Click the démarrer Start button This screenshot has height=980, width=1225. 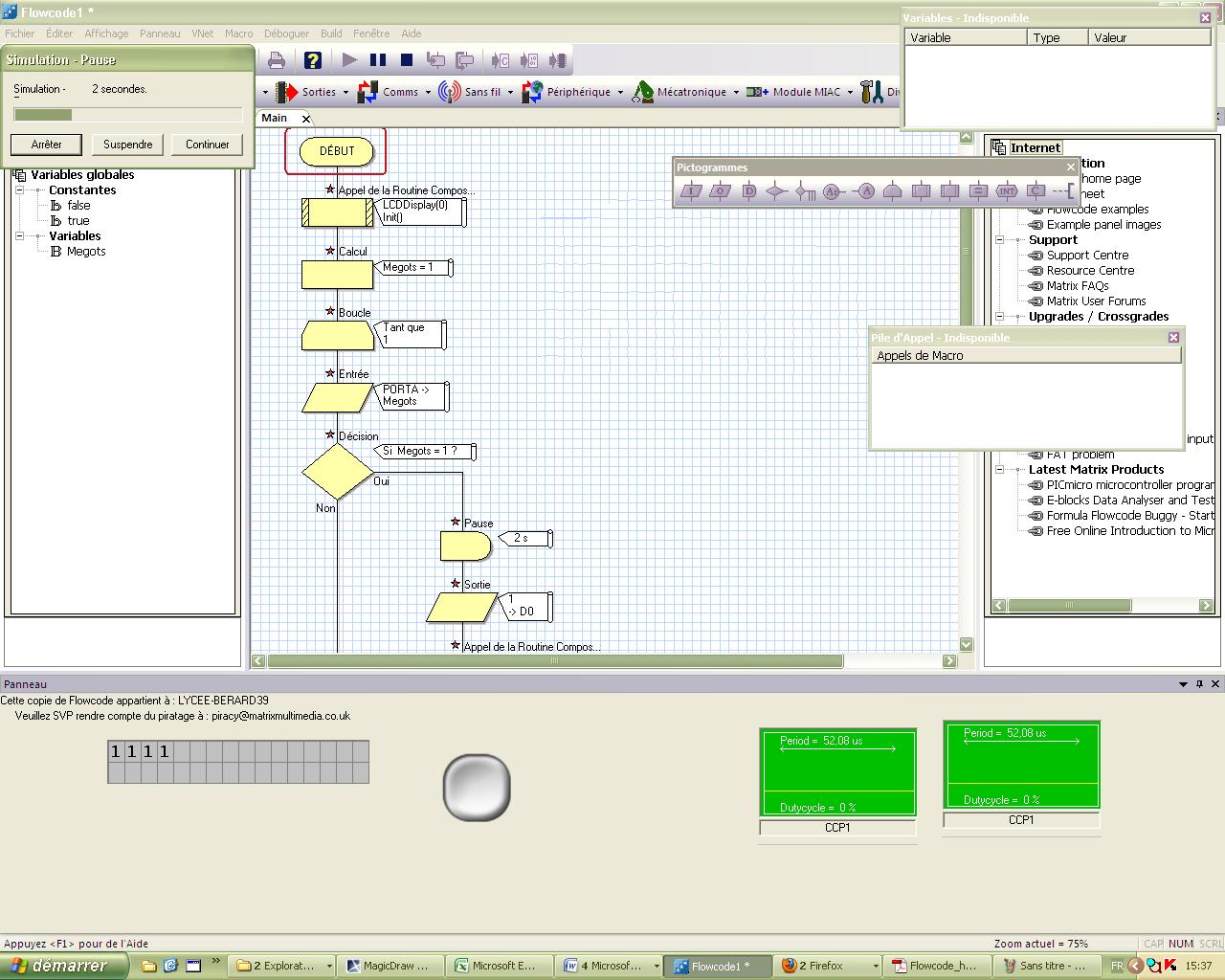tap(63, 966)
